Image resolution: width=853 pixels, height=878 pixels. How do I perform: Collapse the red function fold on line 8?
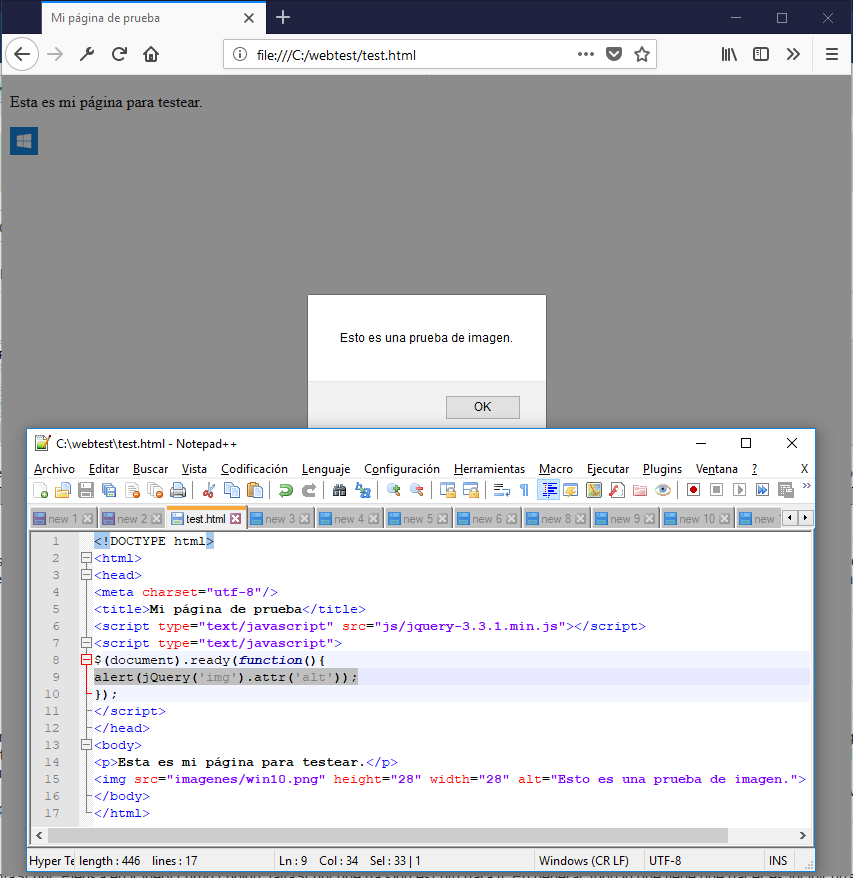(x=86, y=660)
